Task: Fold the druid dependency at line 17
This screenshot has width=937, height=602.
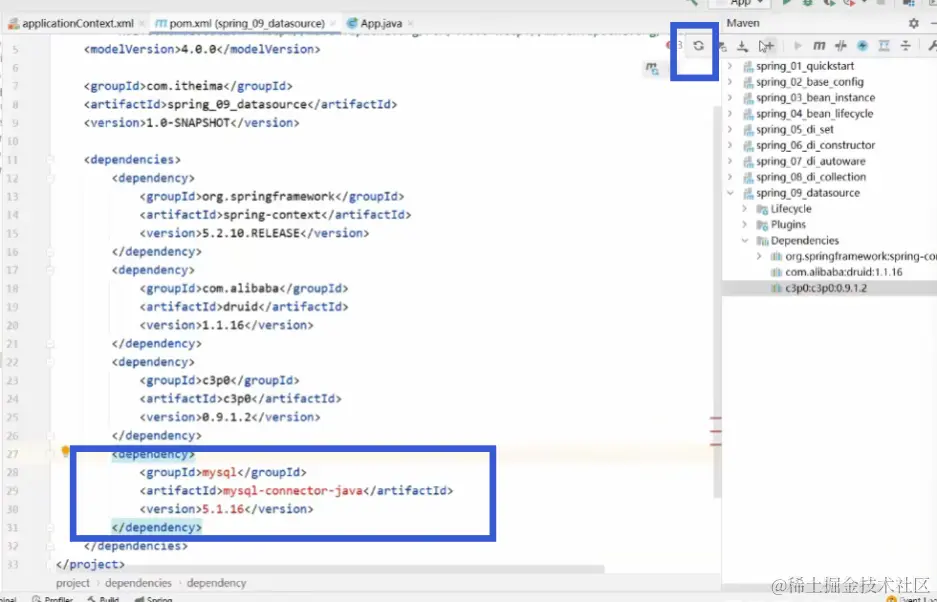Action: pyautogui.click(x=50, y=270)
